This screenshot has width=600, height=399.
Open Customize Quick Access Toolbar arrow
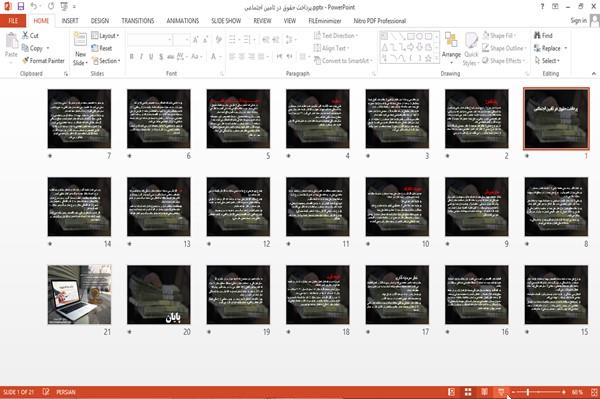point(74,7)
